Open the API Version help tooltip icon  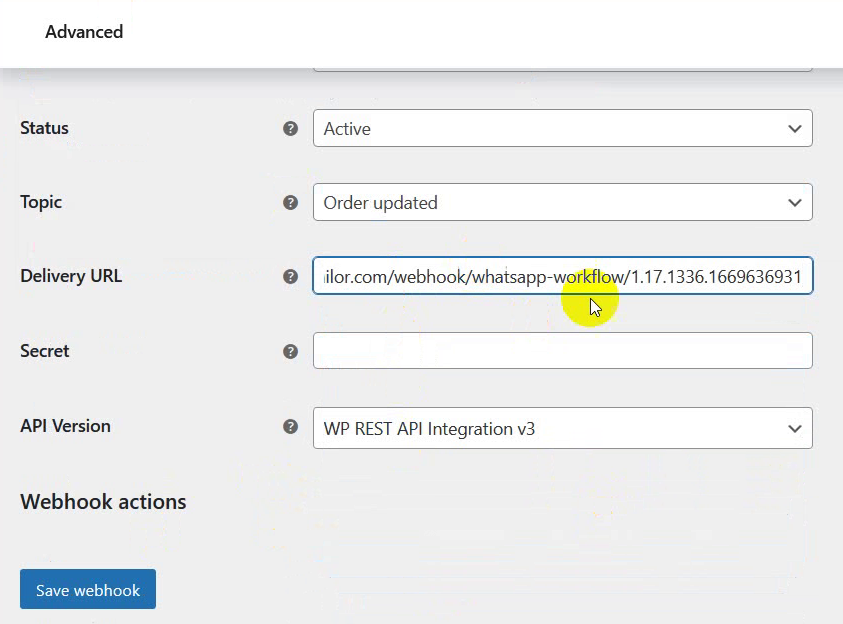[290, 427]
